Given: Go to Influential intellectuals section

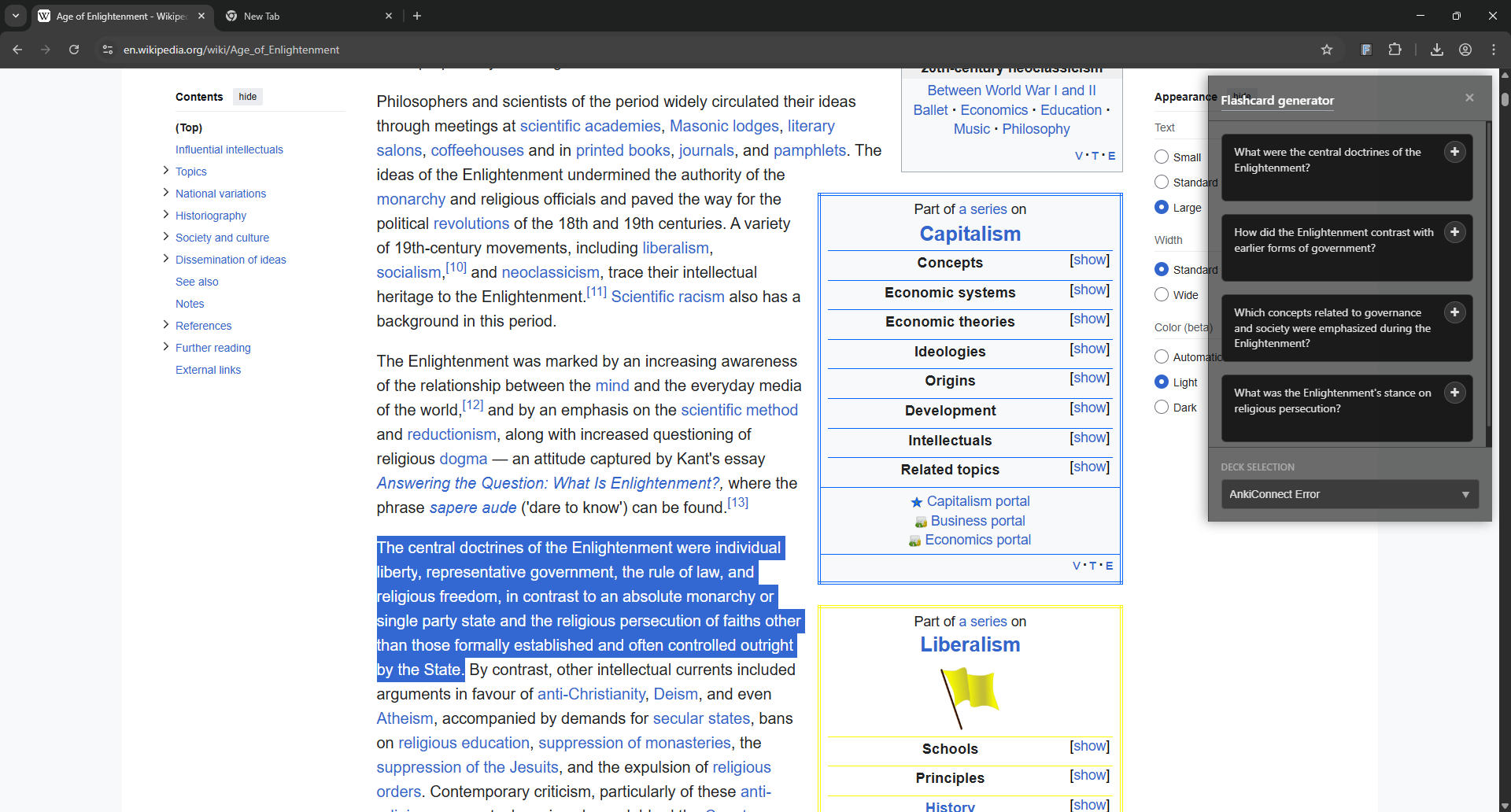Looking at the screenshot, I should (229, 149).
